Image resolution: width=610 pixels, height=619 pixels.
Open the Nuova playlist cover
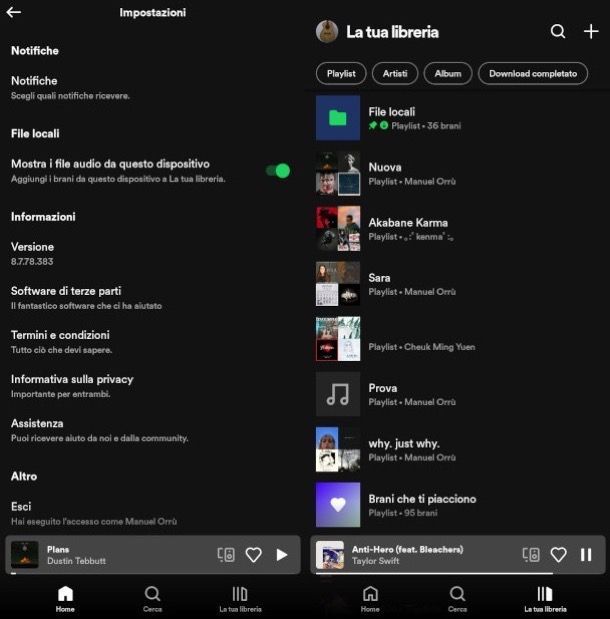click(x=338, y=173)
